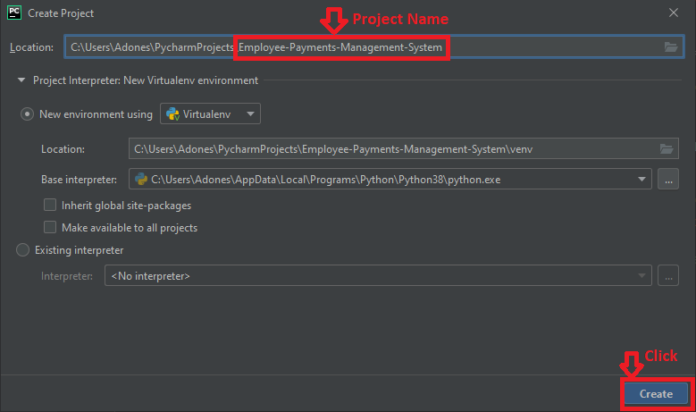The height and width of the screenshot is (412, 696).
Task: Open the No interpreter dropdown
Action: [378, 276]
